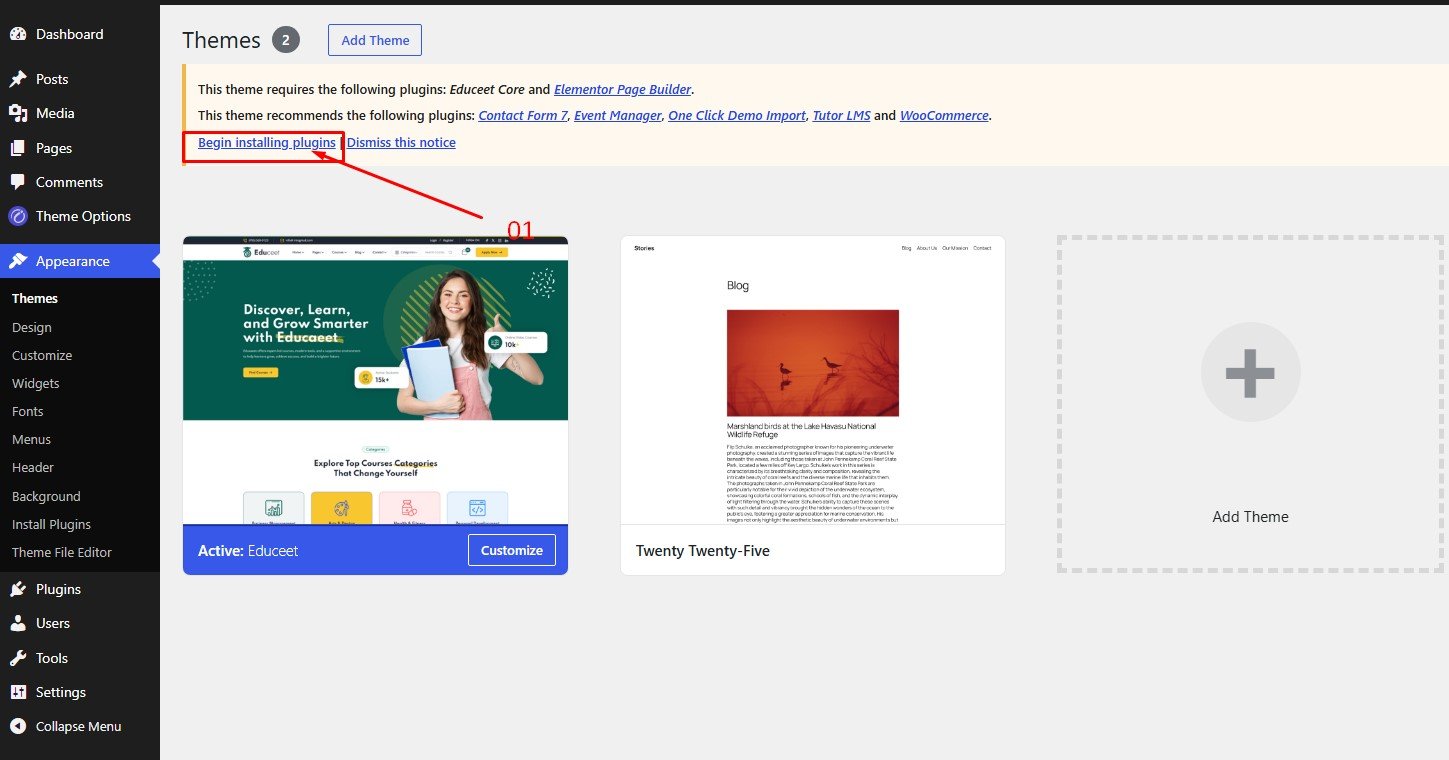
Task: Click the Comments speech bubble icon
Action: coord(17,182)
